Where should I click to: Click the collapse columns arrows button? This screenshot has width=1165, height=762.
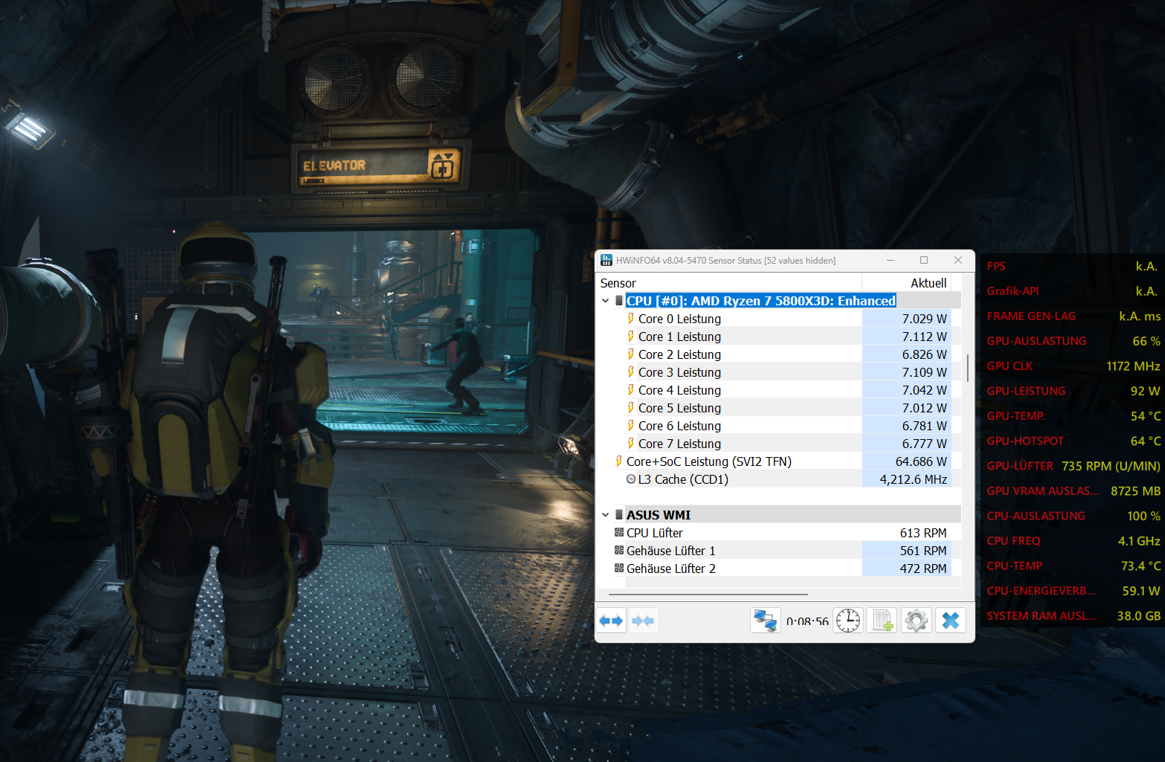coord(643,620)
